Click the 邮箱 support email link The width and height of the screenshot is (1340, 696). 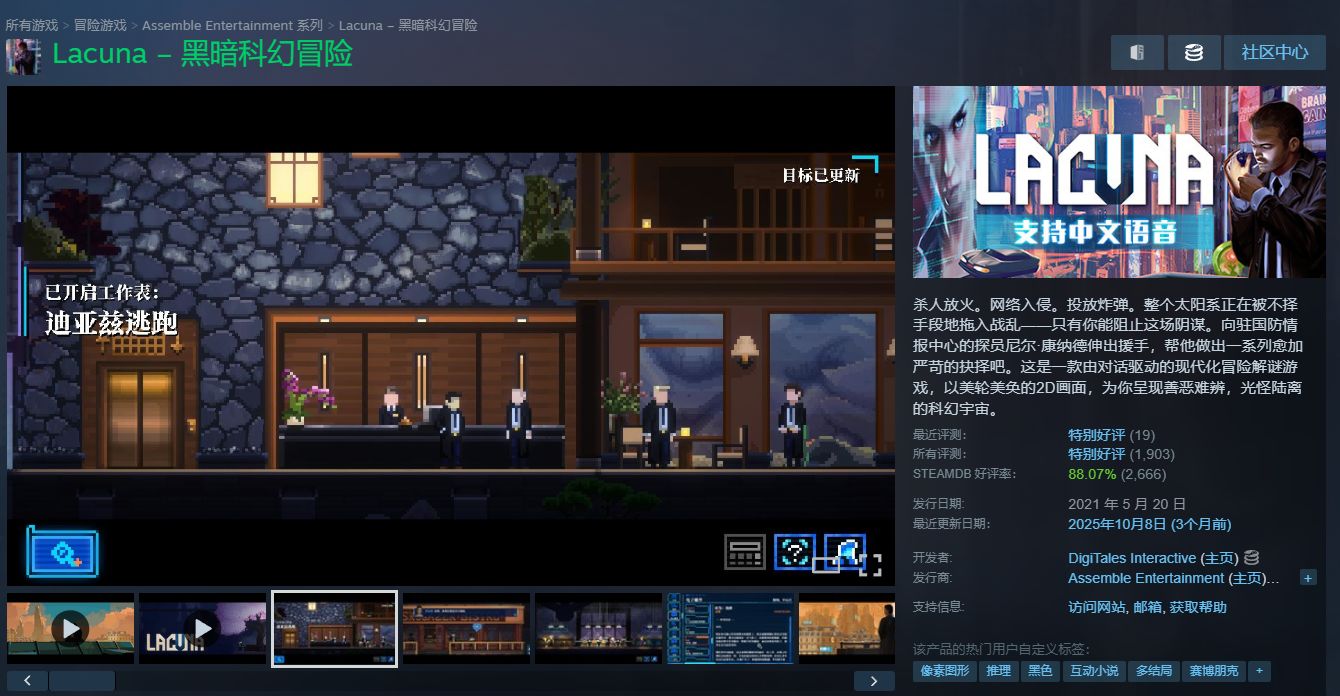[1148, 607]
